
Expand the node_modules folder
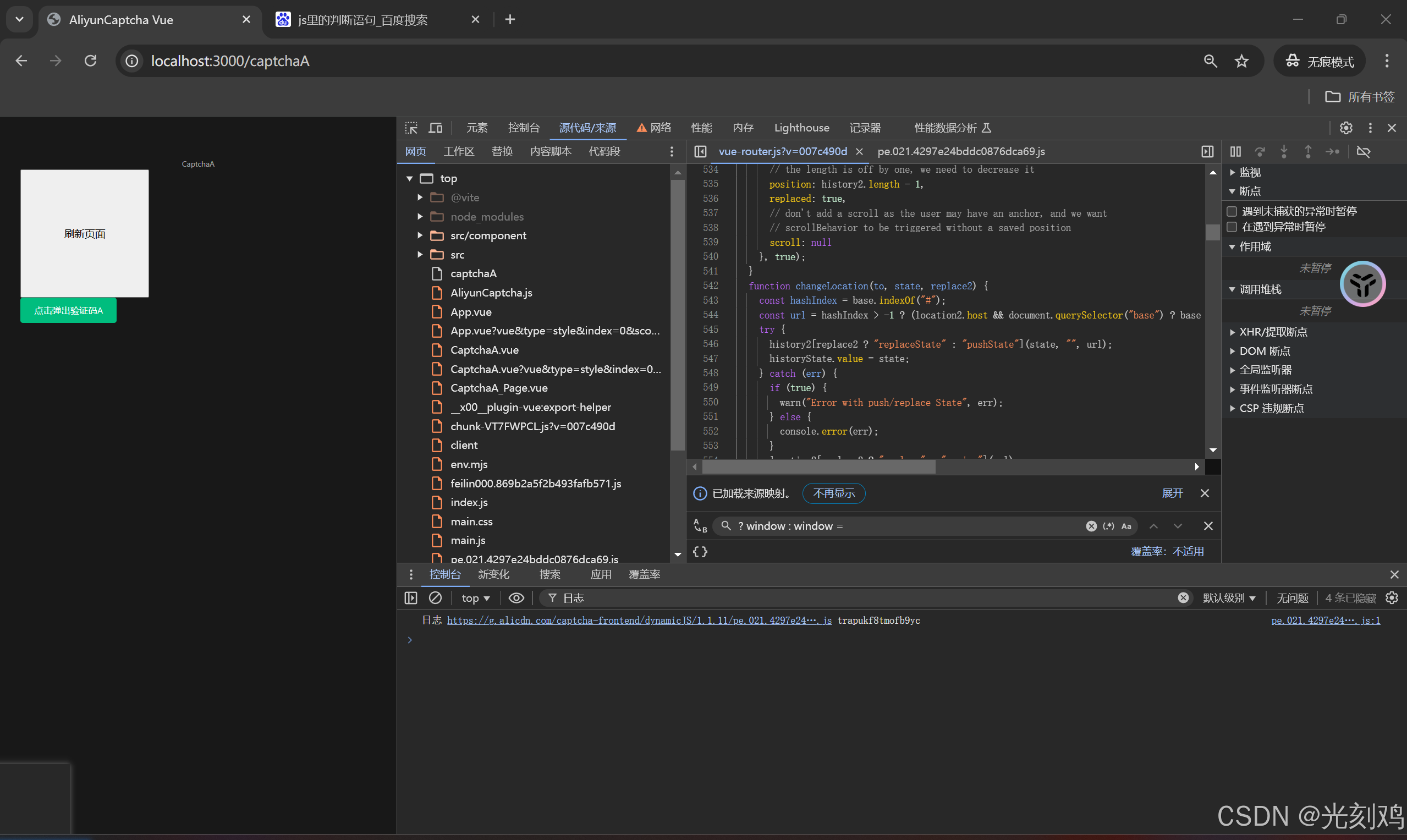[x=420, y=217]
